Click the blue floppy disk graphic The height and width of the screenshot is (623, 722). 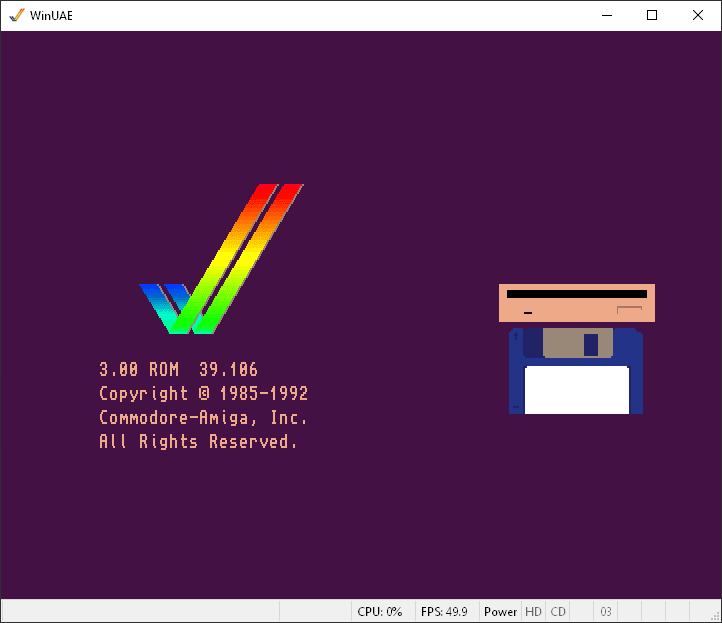(576, 371)
